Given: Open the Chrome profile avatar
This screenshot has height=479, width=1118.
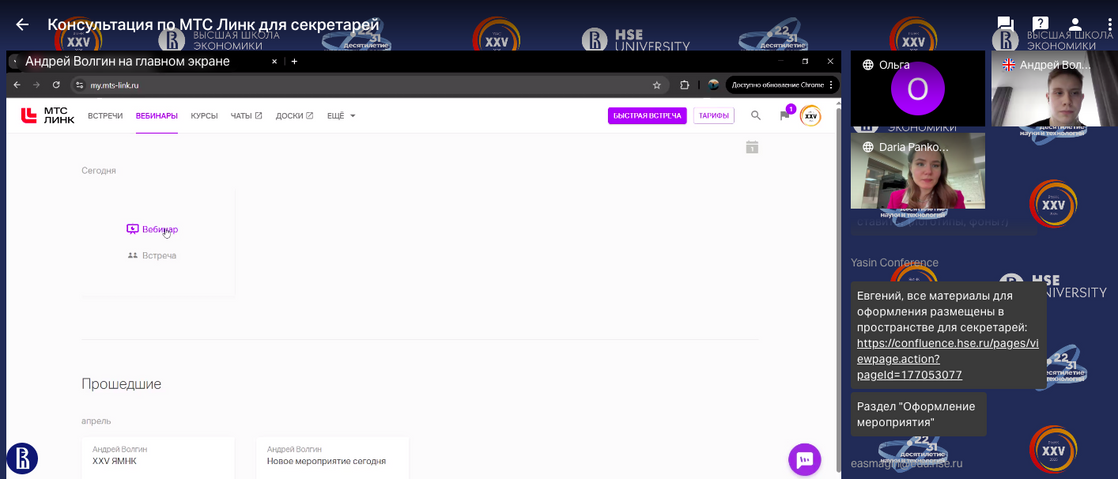Looking at the screenshot, I should pyautogui.click(x=713, y=85).
